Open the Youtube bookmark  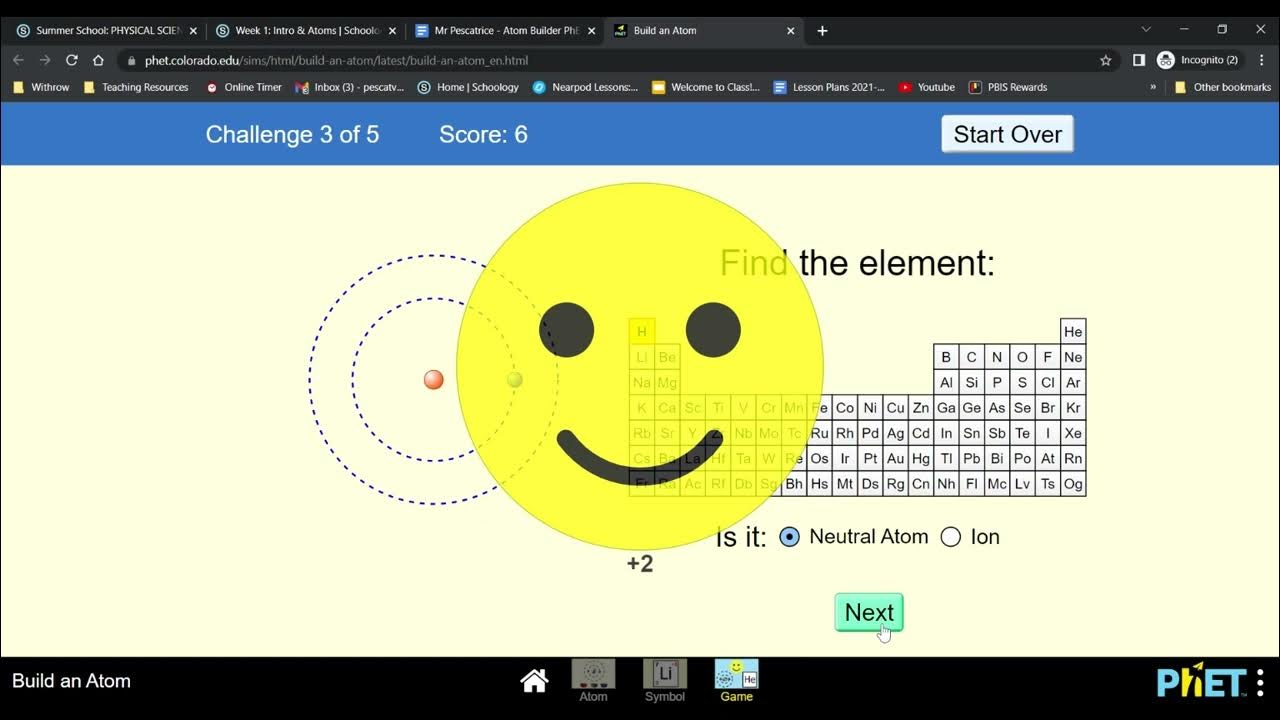927,87
